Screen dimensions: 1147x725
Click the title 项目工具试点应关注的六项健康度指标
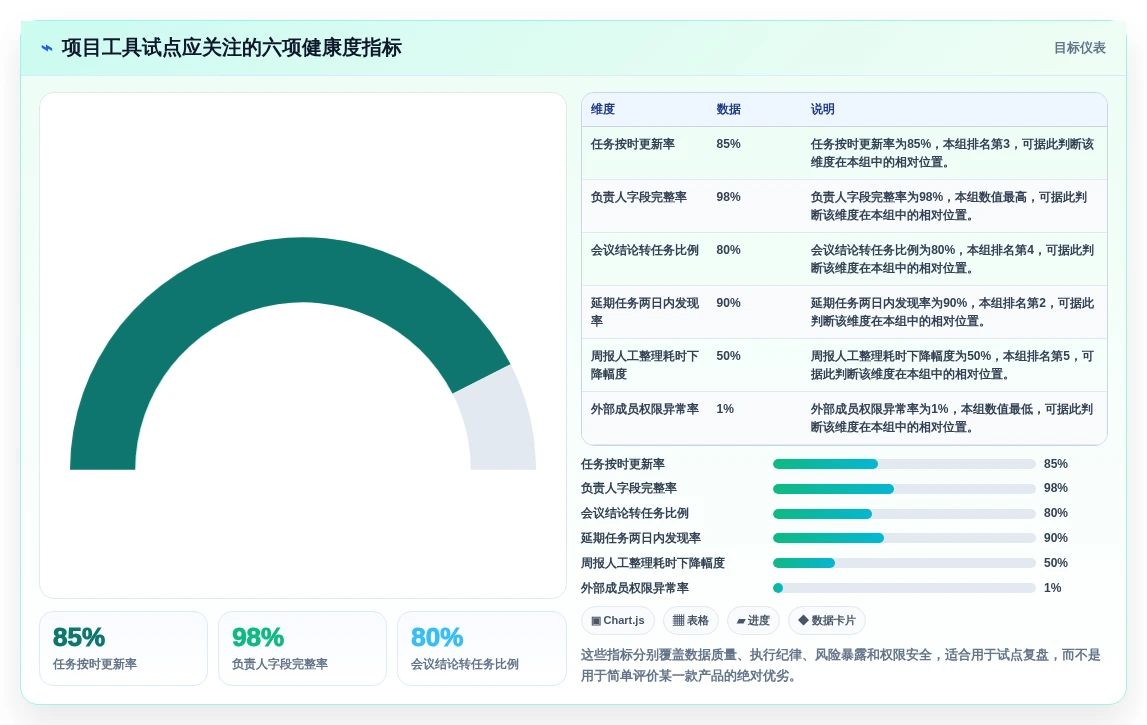click(x=232, y=48)
